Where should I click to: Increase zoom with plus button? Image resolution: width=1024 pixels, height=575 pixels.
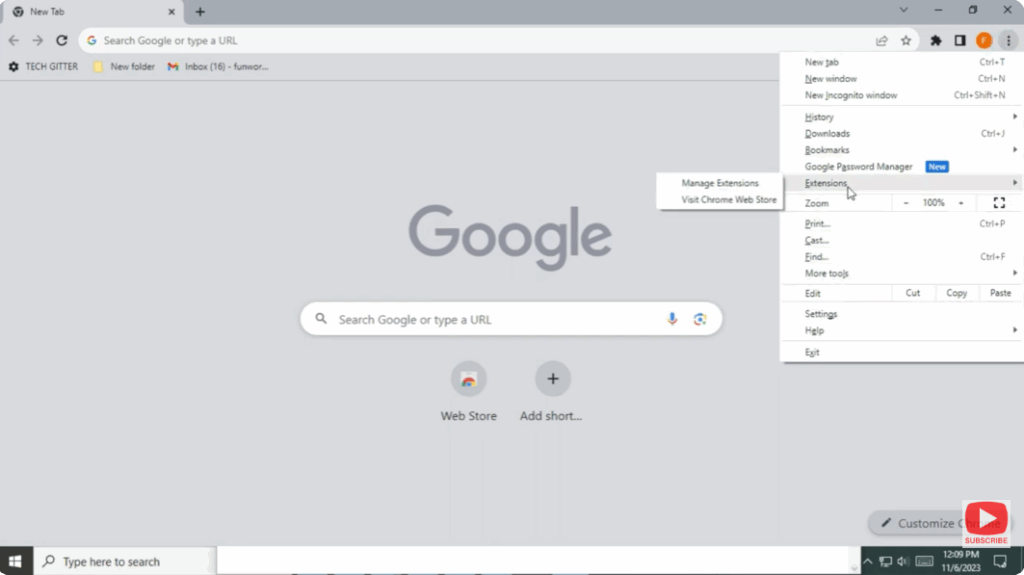(x=961, y=203)
